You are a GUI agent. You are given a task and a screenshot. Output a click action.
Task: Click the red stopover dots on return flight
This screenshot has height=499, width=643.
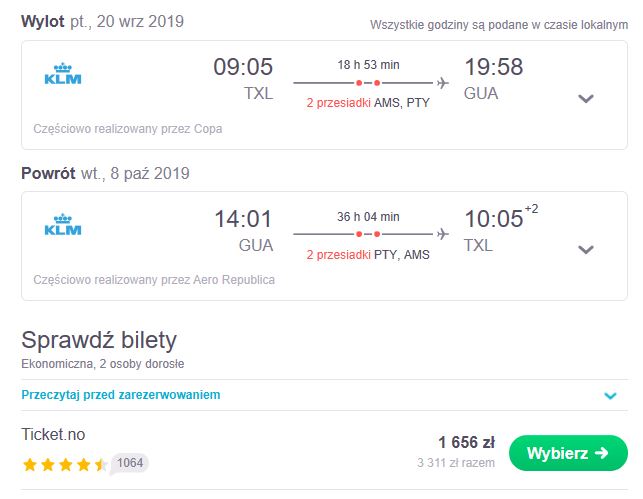[368, 234]
